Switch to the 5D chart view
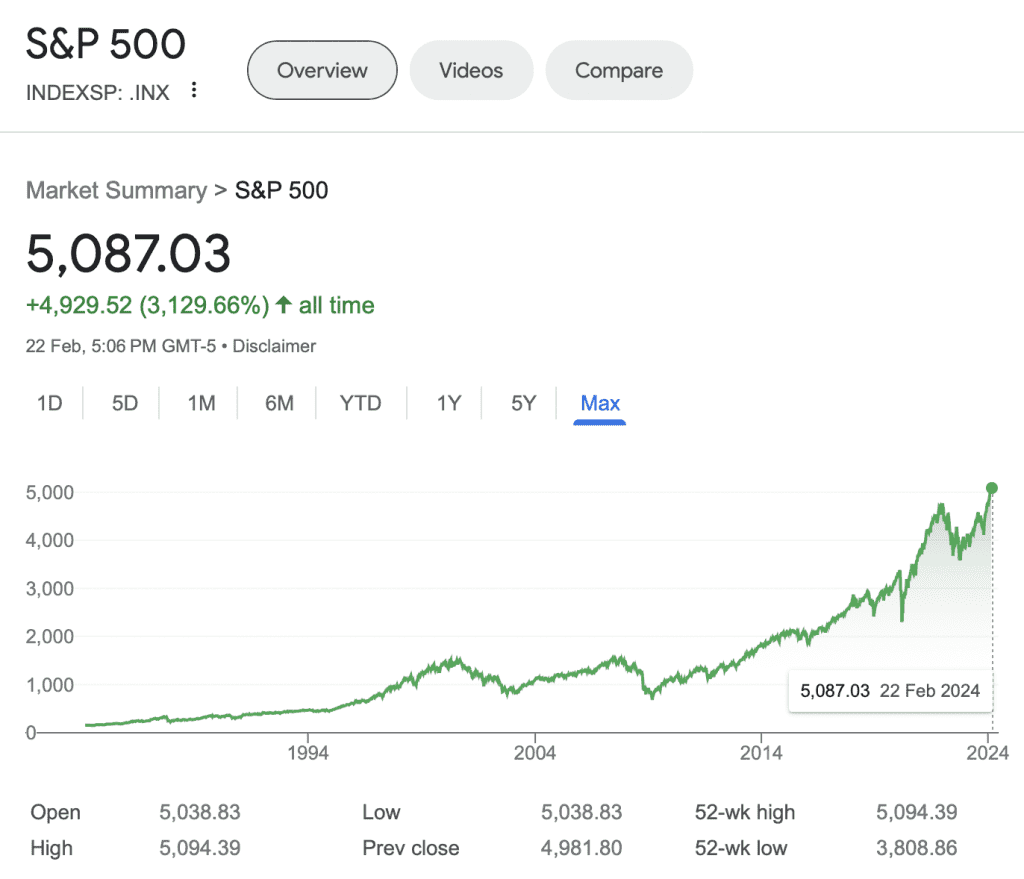The height and width of the screenshot is (879, 1024). [x=122, y=403]
